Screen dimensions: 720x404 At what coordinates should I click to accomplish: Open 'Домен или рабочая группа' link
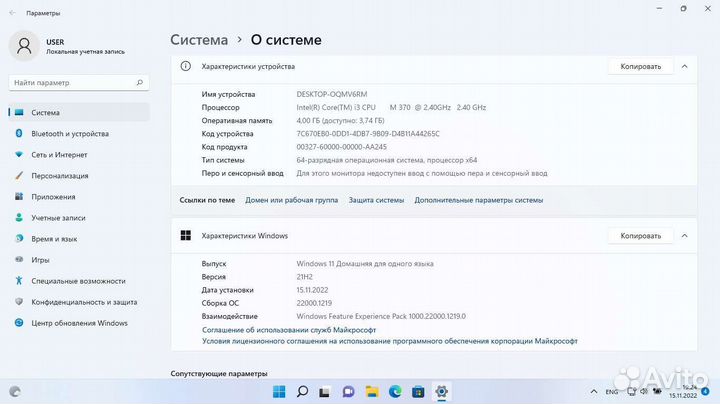[x=292, y=200]
